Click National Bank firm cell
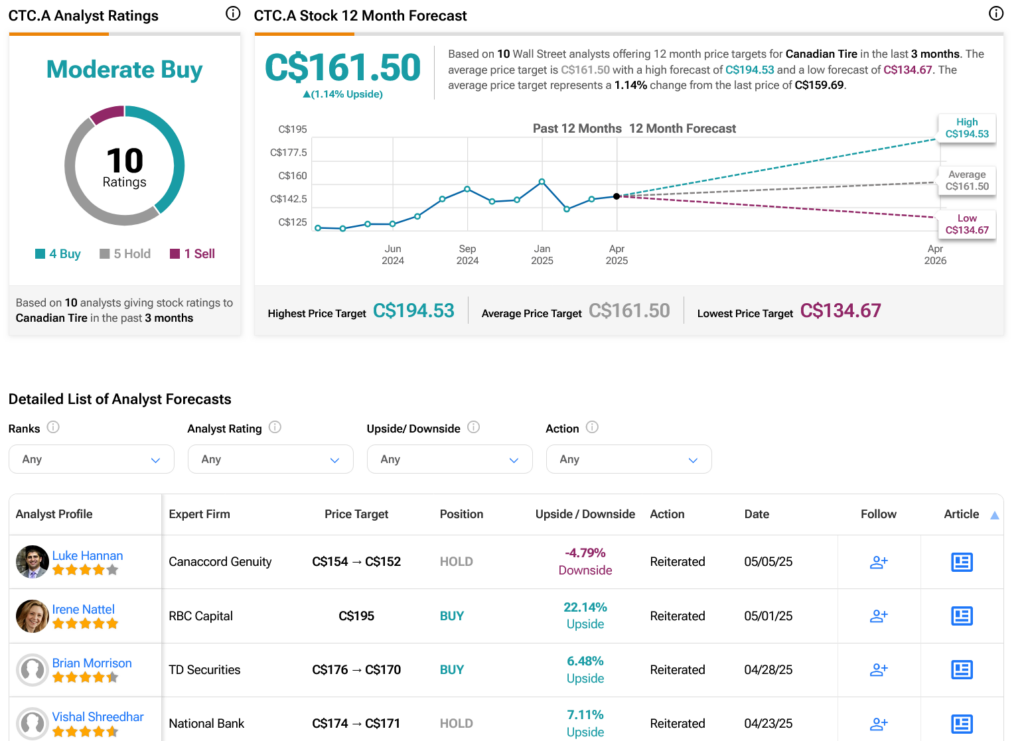 pyautogui.click(x=206, y=723)
